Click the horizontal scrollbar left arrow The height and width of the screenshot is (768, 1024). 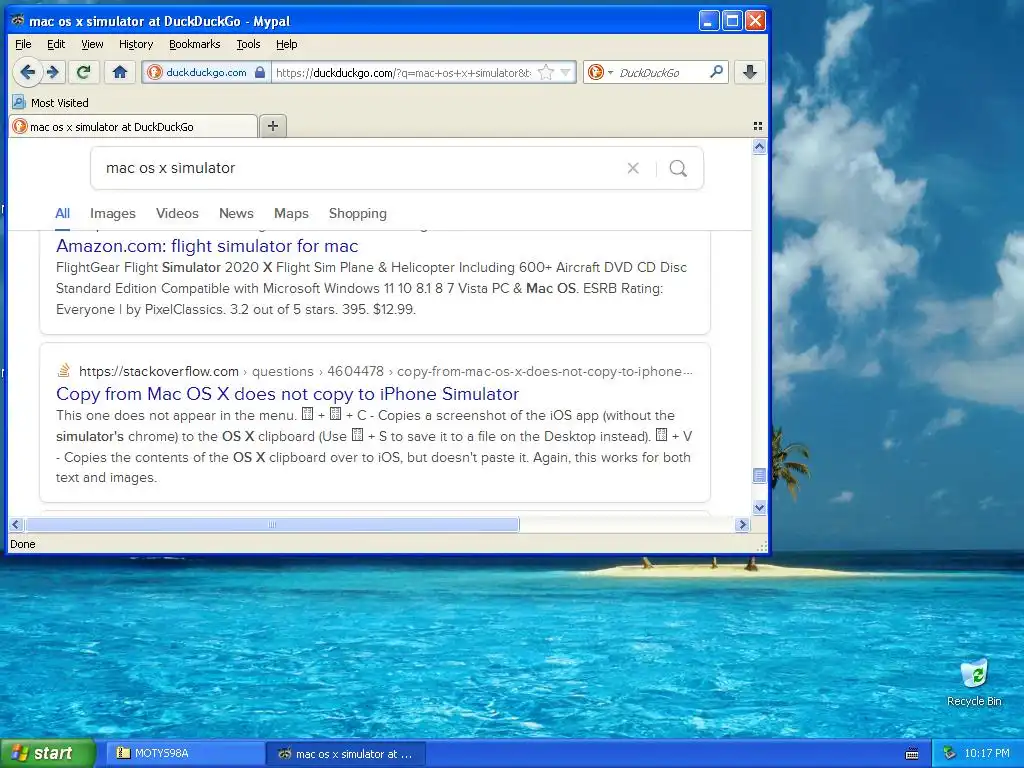[x=16, y=524]
